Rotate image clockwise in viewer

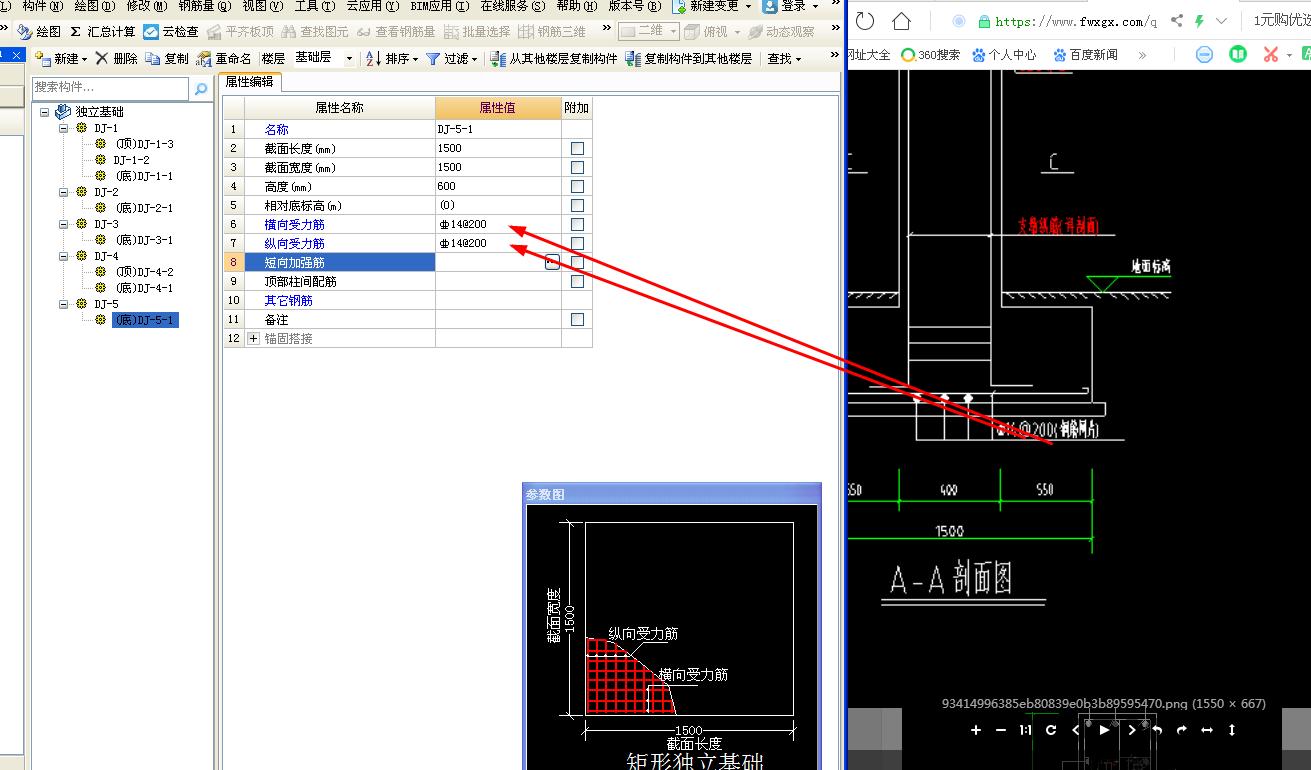coord(1182,730)
